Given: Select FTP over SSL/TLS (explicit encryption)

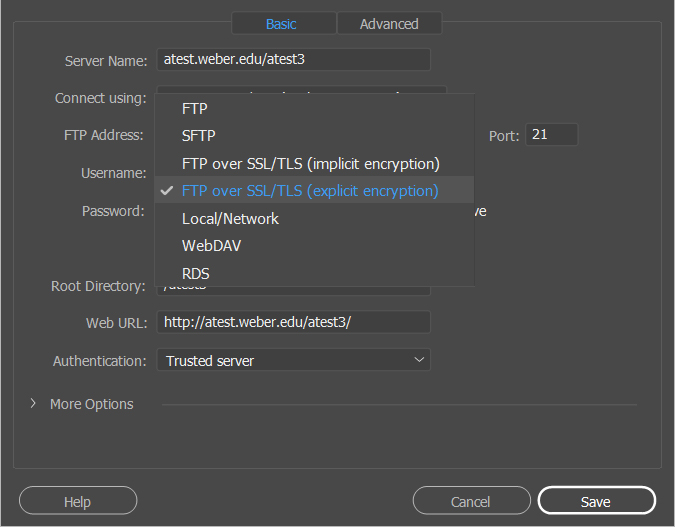Looking at the screenshot, I should coord(310,191).
